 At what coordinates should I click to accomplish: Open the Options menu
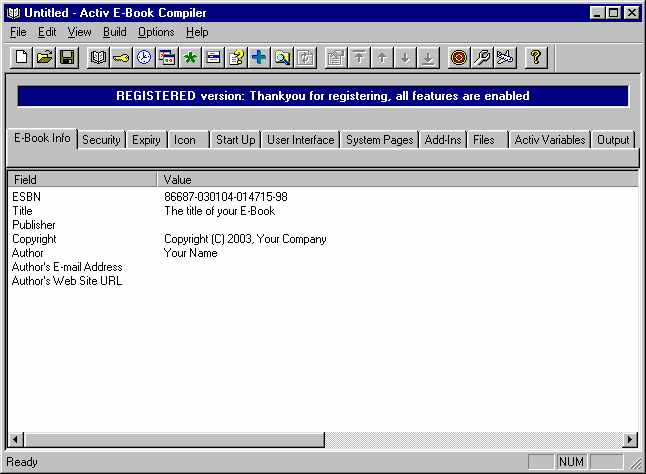[x=156, y=32]
